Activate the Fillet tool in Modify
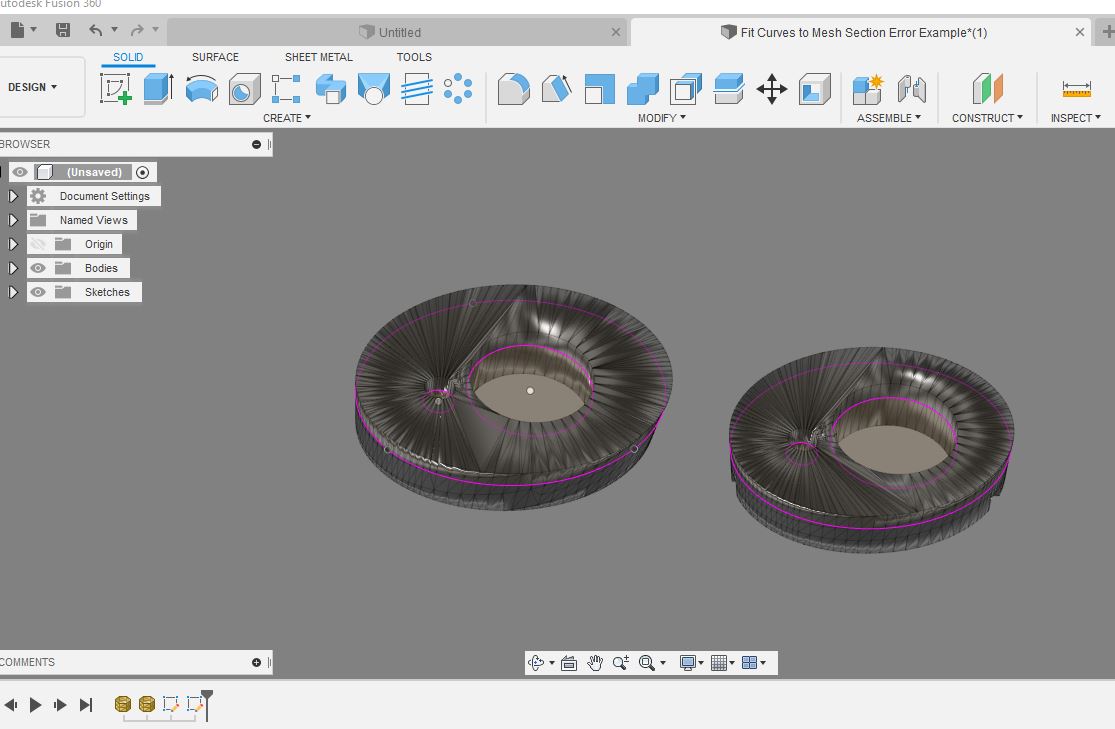 pos(513,88)
